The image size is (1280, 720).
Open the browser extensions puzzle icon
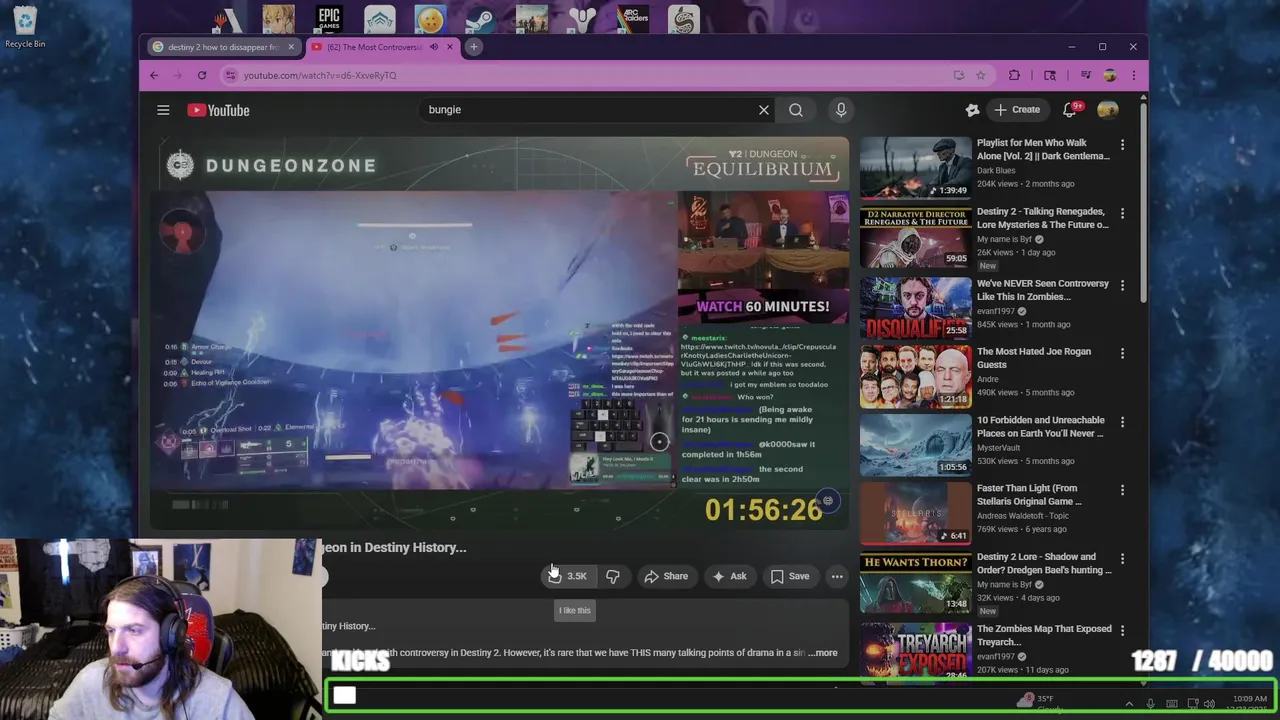(1014, 75)
